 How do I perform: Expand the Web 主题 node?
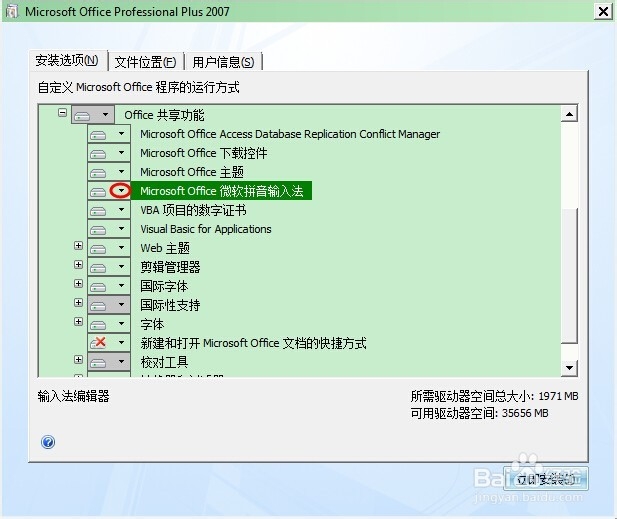78,246
